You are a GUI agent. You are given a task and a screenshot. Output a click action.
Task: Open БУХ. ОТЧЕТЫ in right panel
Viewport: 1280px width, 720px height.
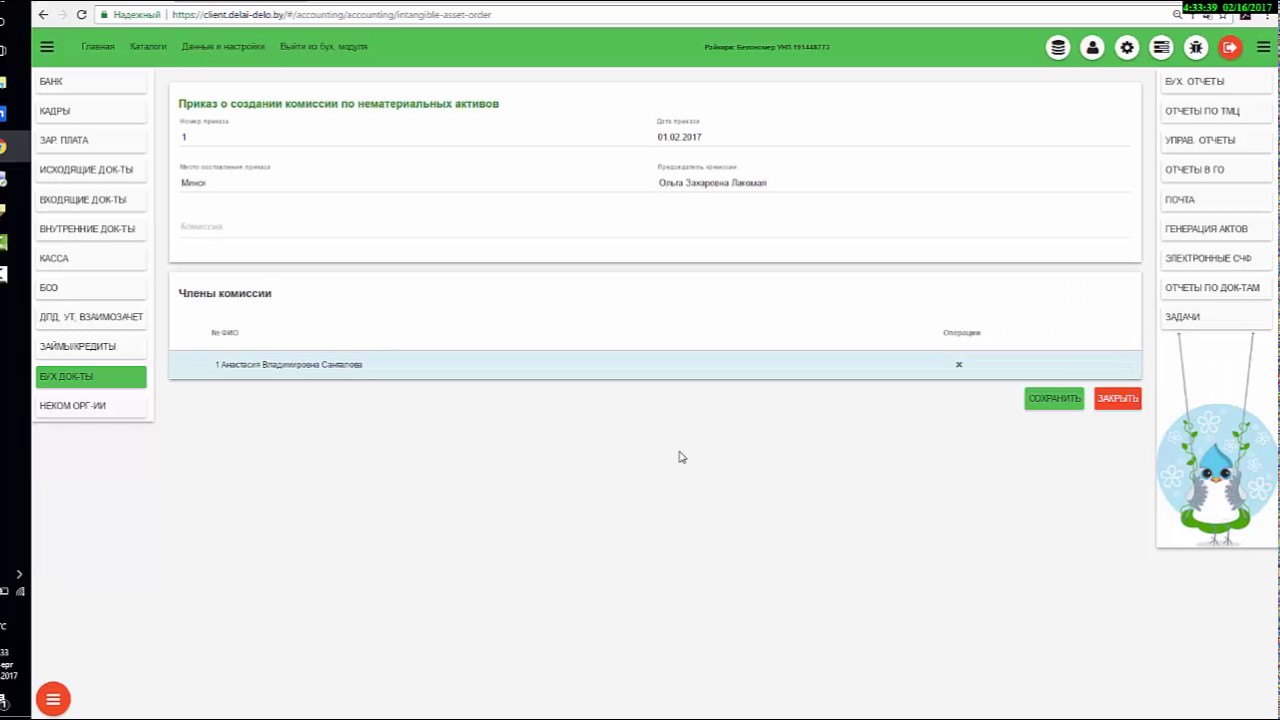1216,82
